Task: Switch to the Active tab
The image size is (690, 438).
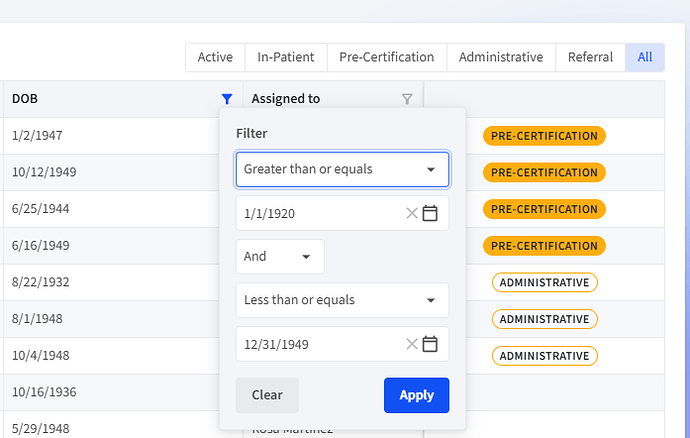Action: [x=215, y=57]
